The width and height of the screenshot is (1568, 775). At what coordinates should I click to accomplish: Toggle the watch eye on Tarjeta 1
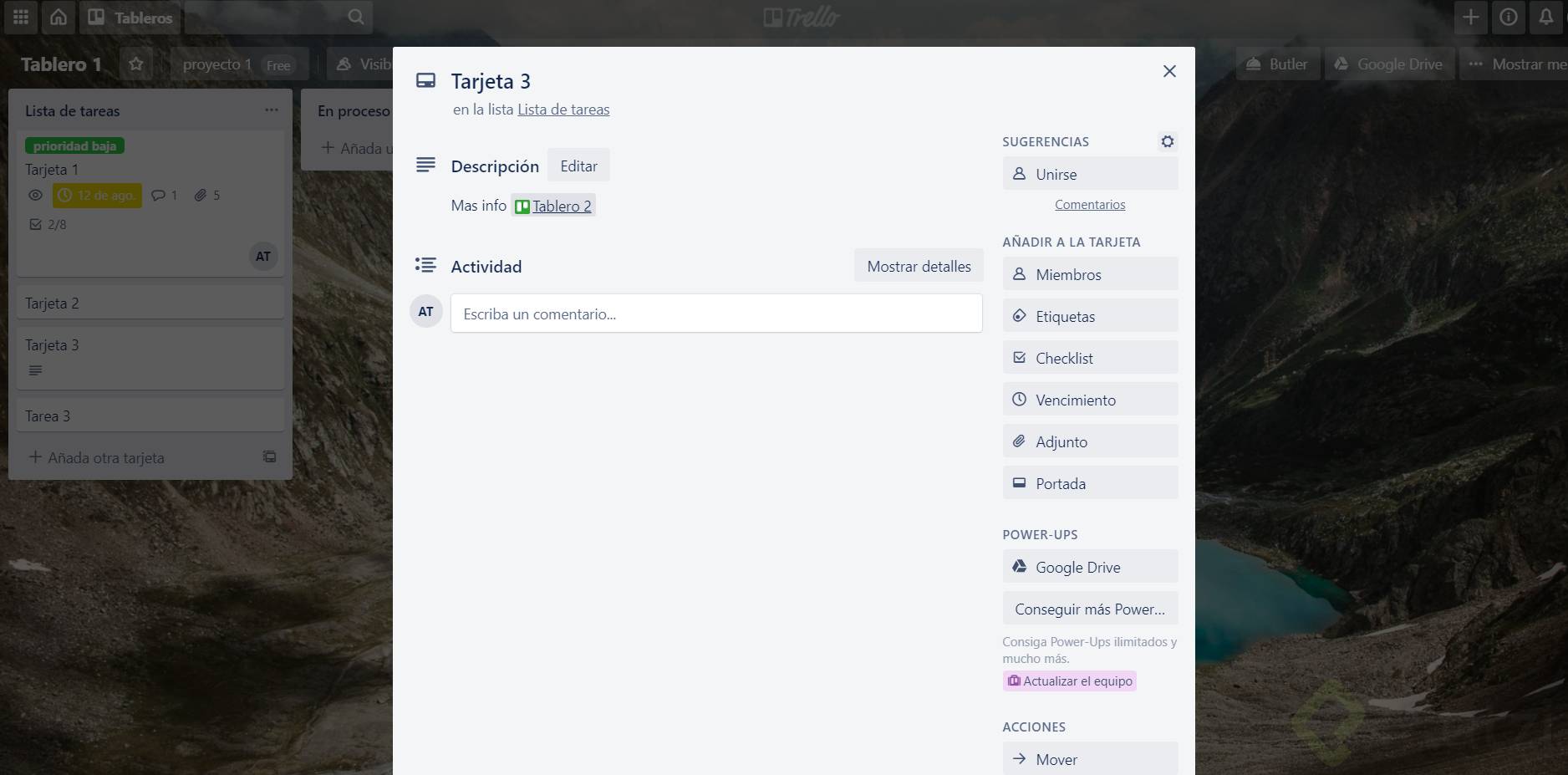coord(35,196)
